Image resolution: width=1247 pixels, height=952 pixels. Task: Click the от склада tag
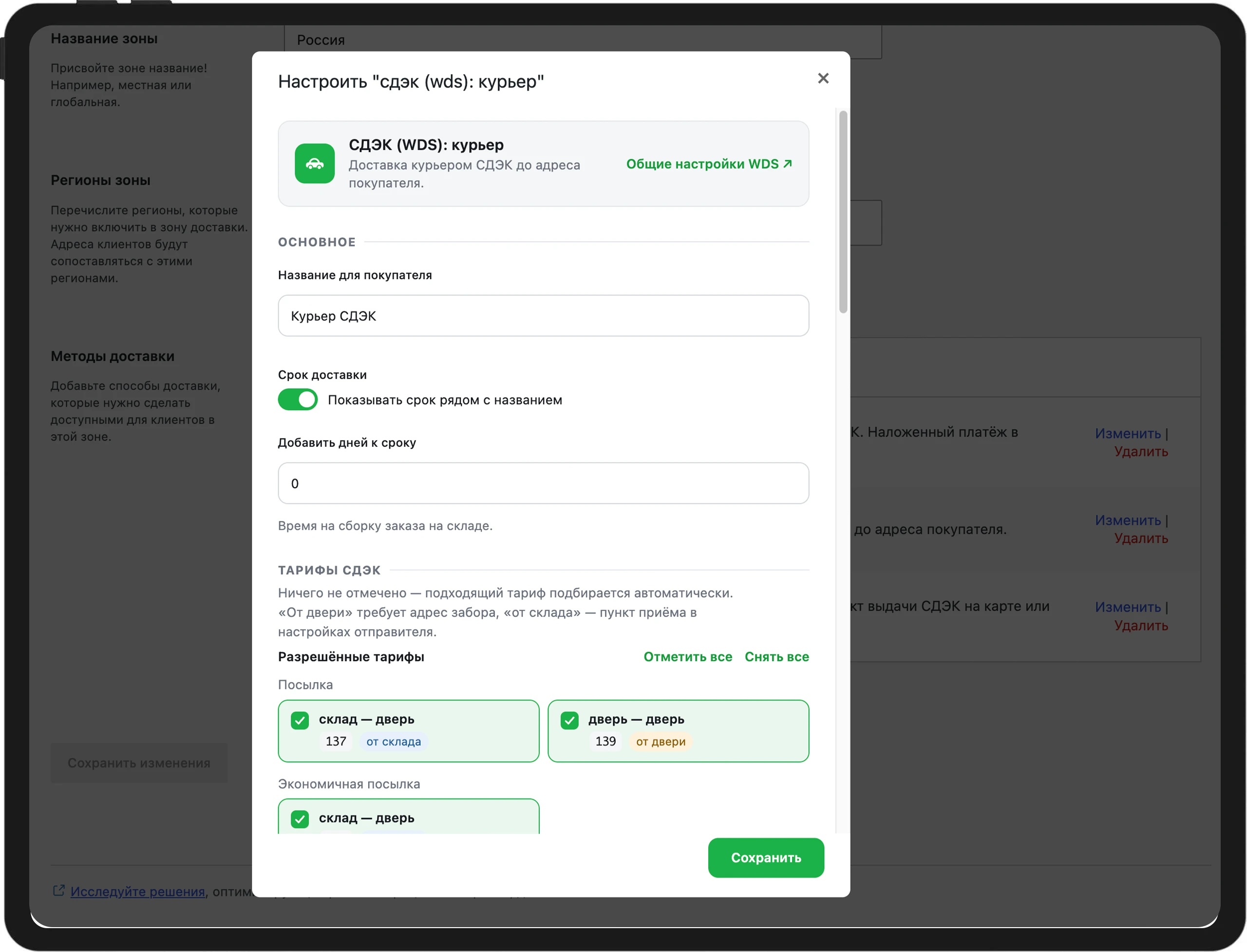coord(393,741)
